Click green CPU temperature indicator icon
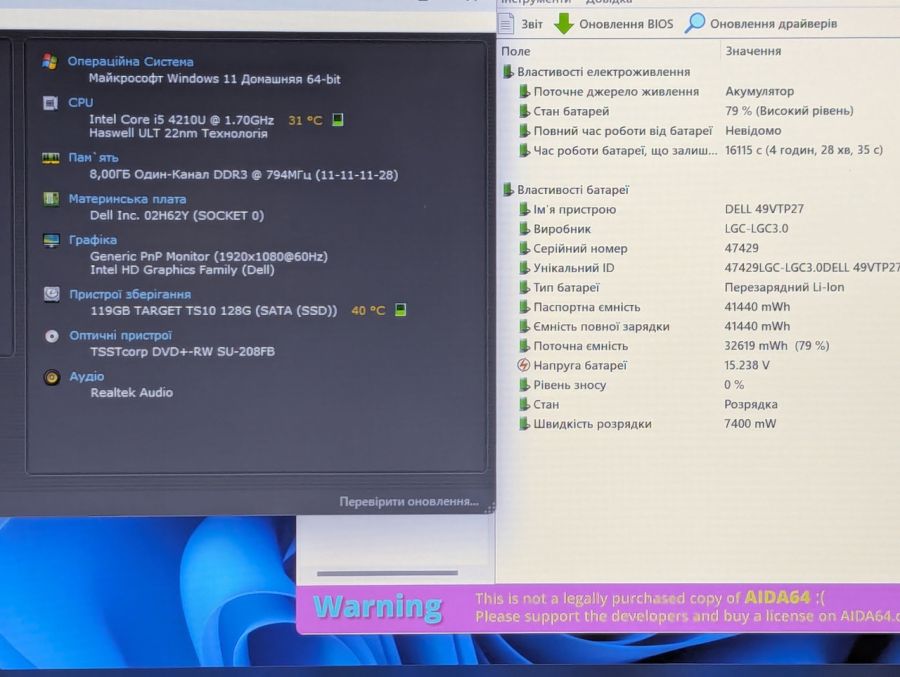 click(338, 119)
